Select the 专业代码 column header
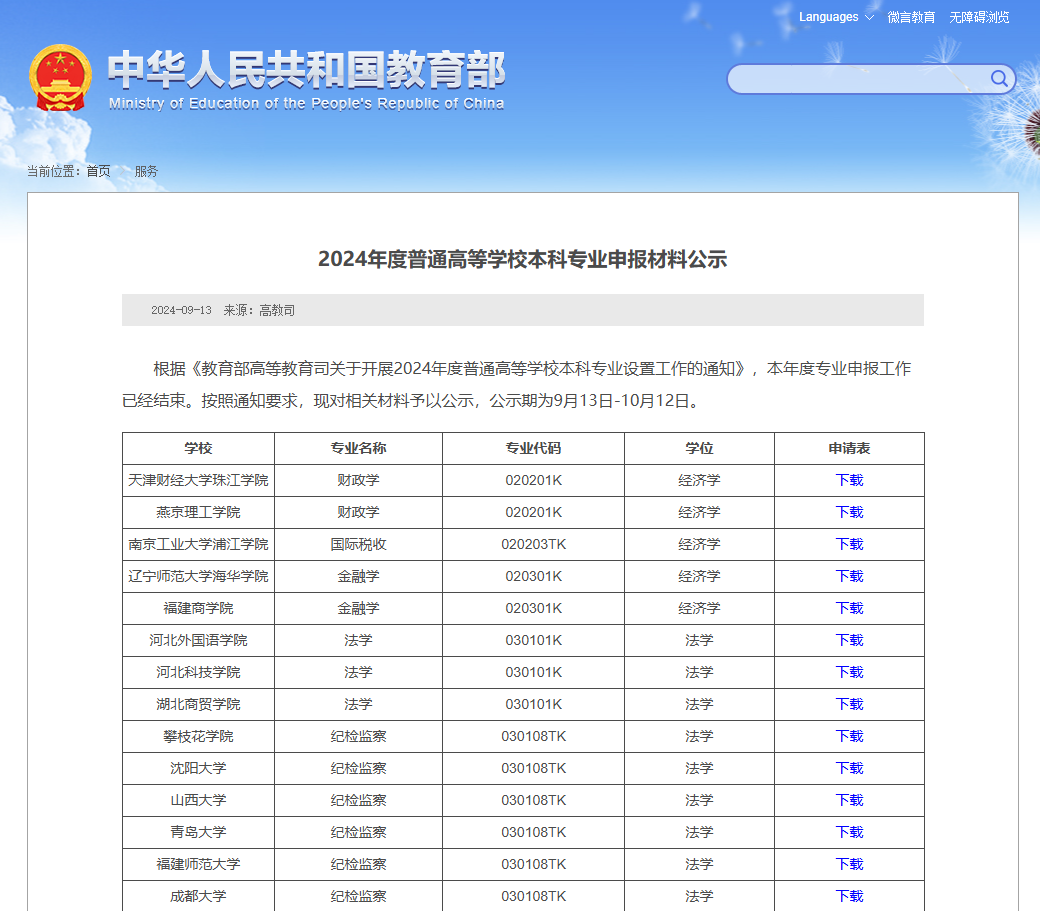 pos(533,448)
